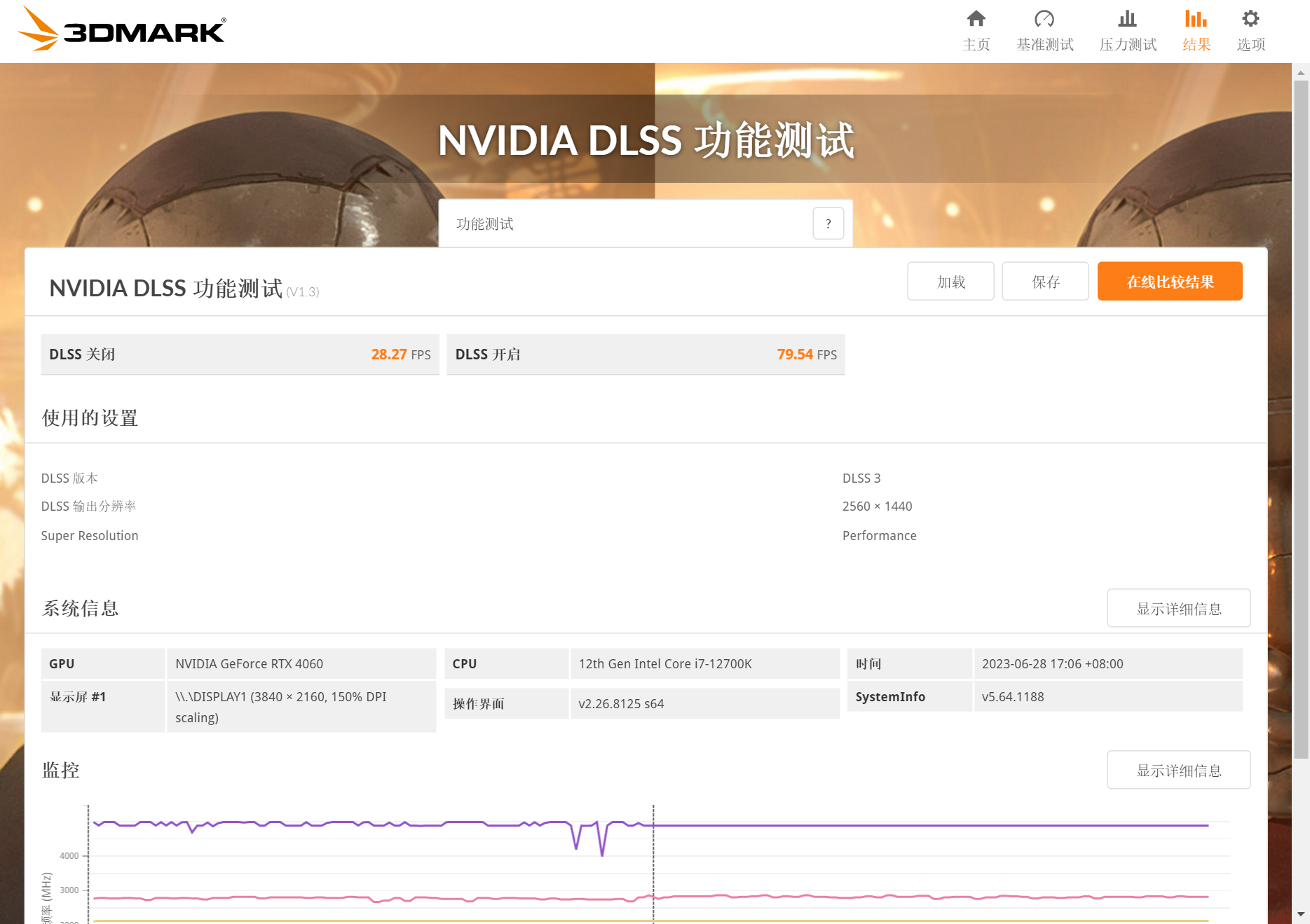Click the 加载 load button
The height and width of the screenshot is (924, 1310).
(x=950, y=282)
